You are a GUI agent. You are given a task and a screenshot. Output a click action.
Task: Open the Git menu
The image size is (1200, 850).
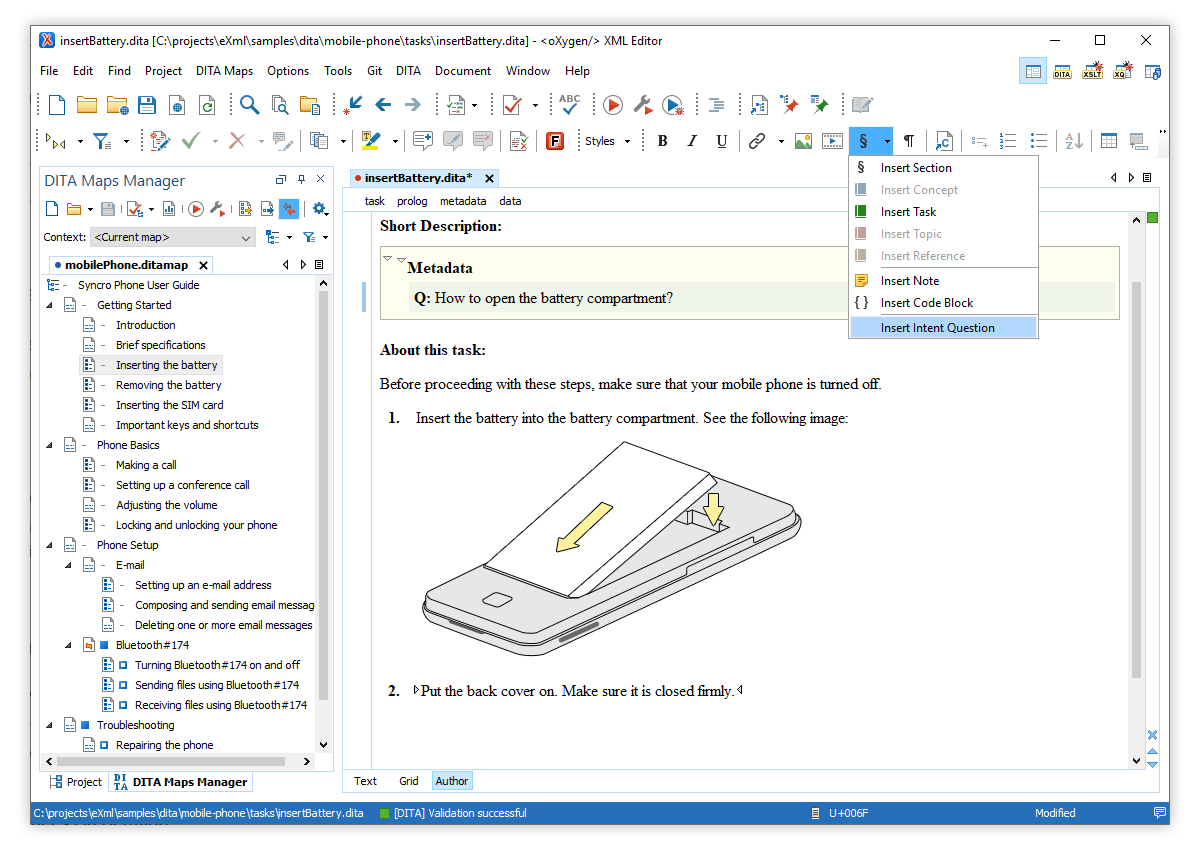(375, 71)
